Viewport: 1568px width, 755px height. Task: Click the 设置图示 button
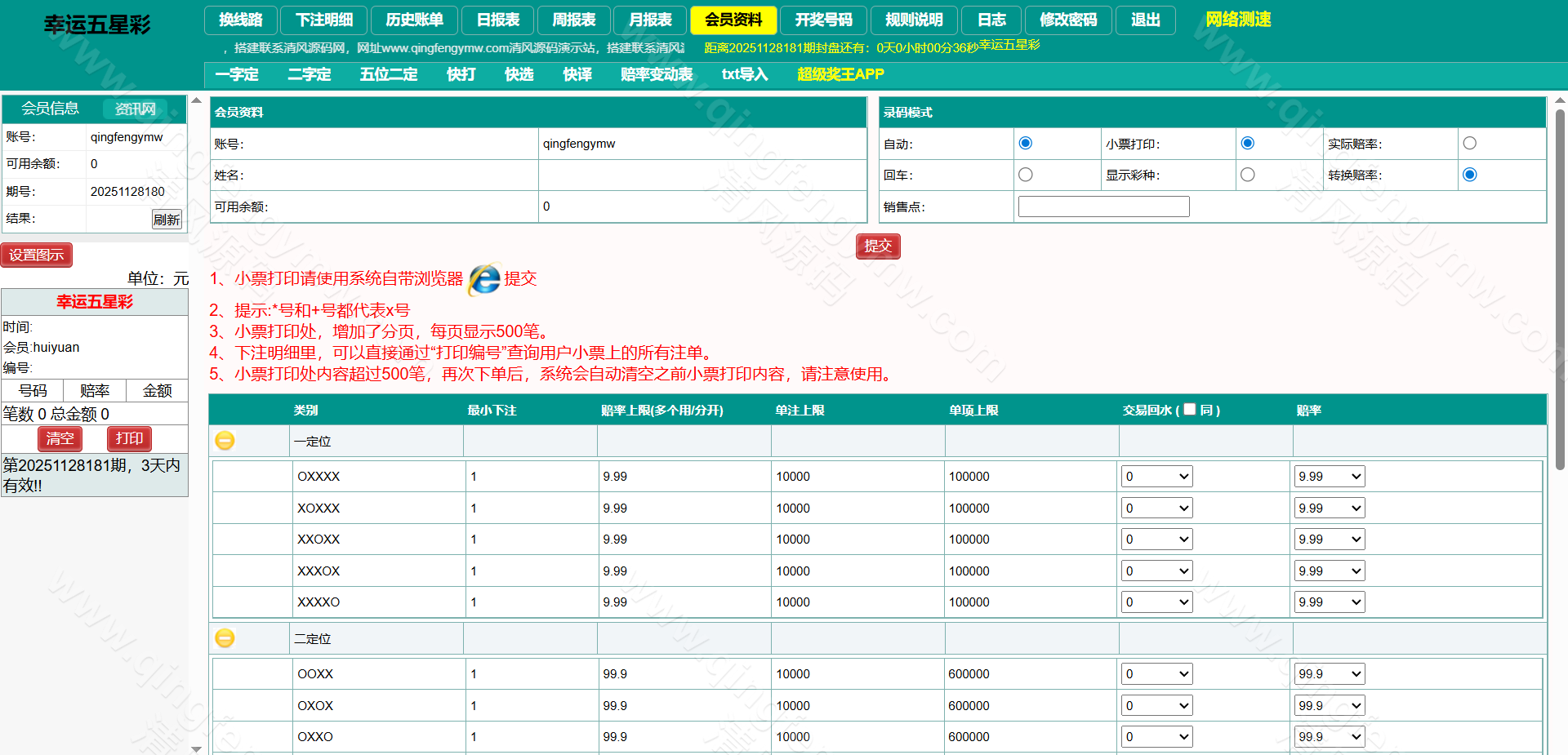[x=37, y=254]
